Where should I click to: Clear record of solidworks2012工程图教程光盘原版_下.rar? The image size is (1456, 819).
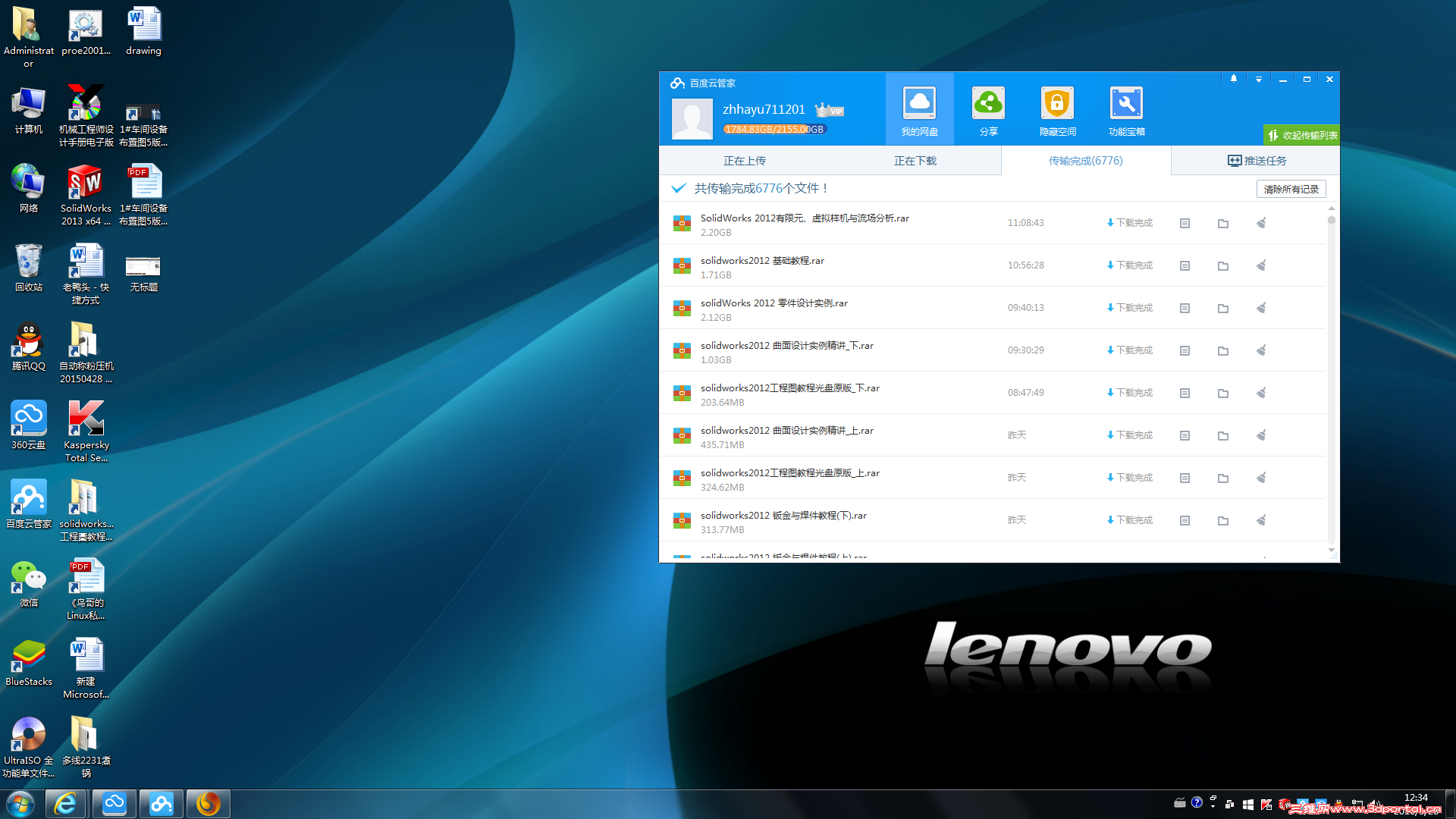click(1261, 393)
